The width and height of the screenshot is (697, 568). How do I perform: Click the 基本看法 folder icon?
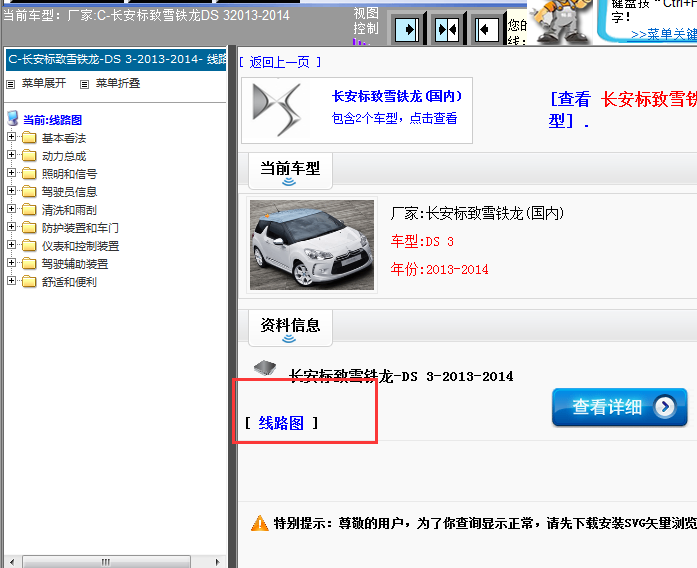point(29,137)
